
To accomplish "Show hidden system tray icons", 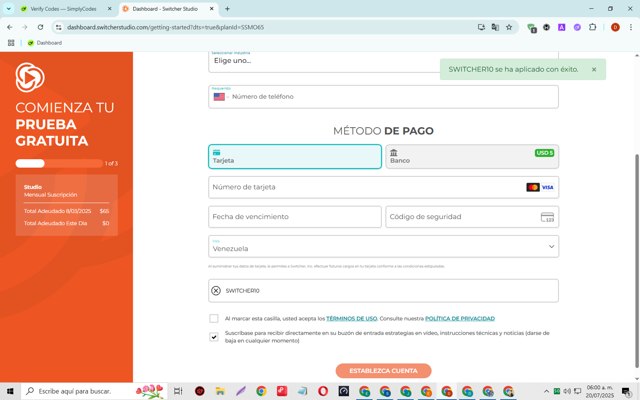I will coord(546,391).
